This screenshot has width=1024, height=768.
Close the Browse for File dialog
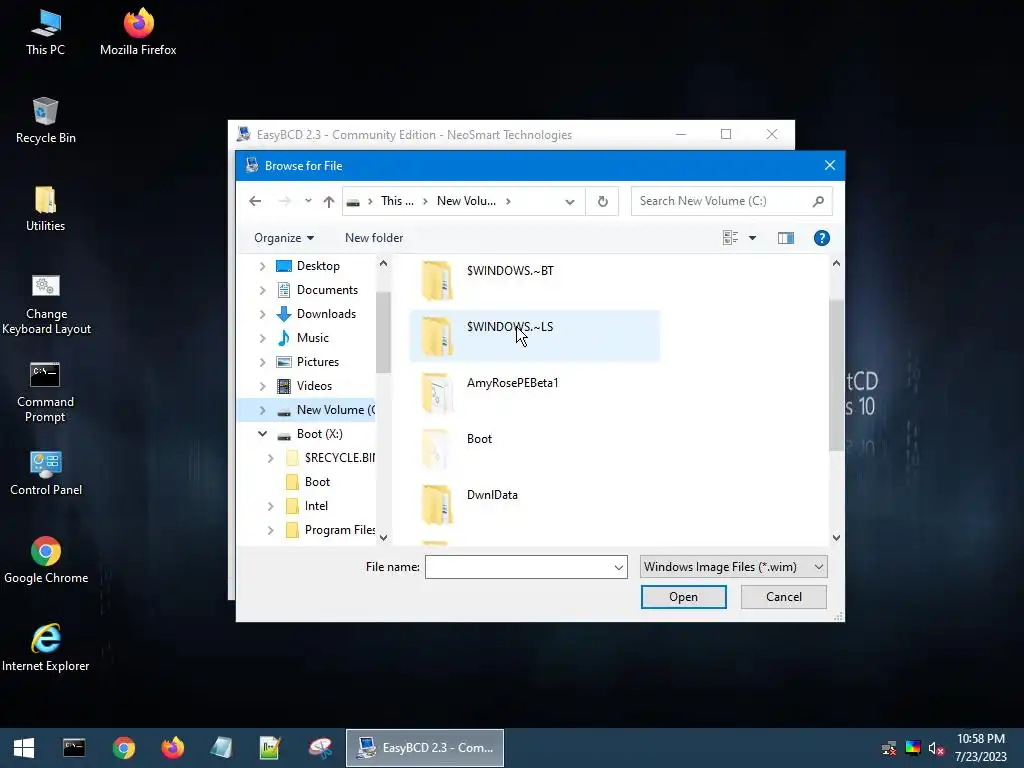(x=829, y=165)
